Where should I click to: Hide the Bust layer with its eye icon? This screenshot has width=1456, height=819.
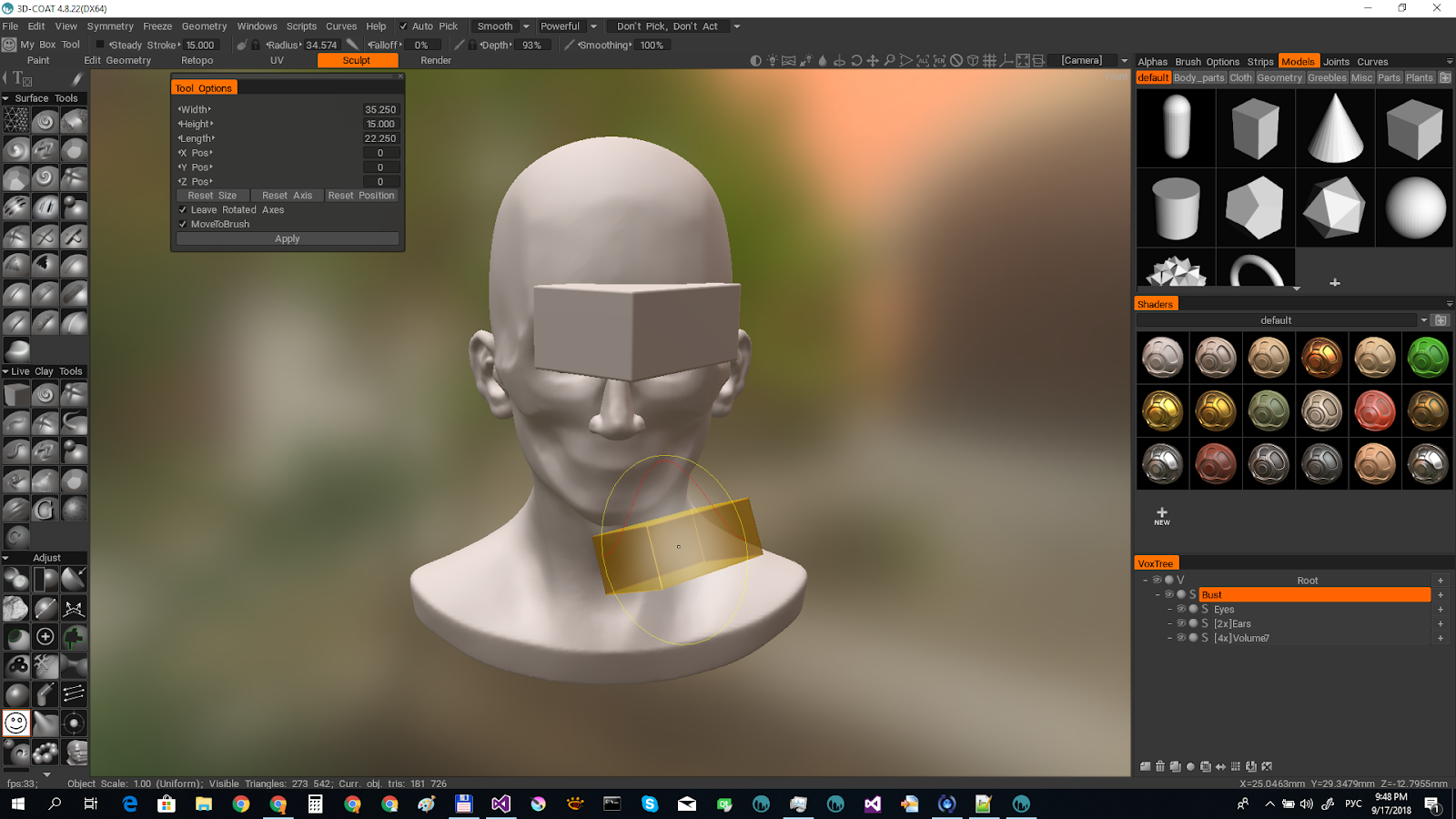coord(1169,594)
